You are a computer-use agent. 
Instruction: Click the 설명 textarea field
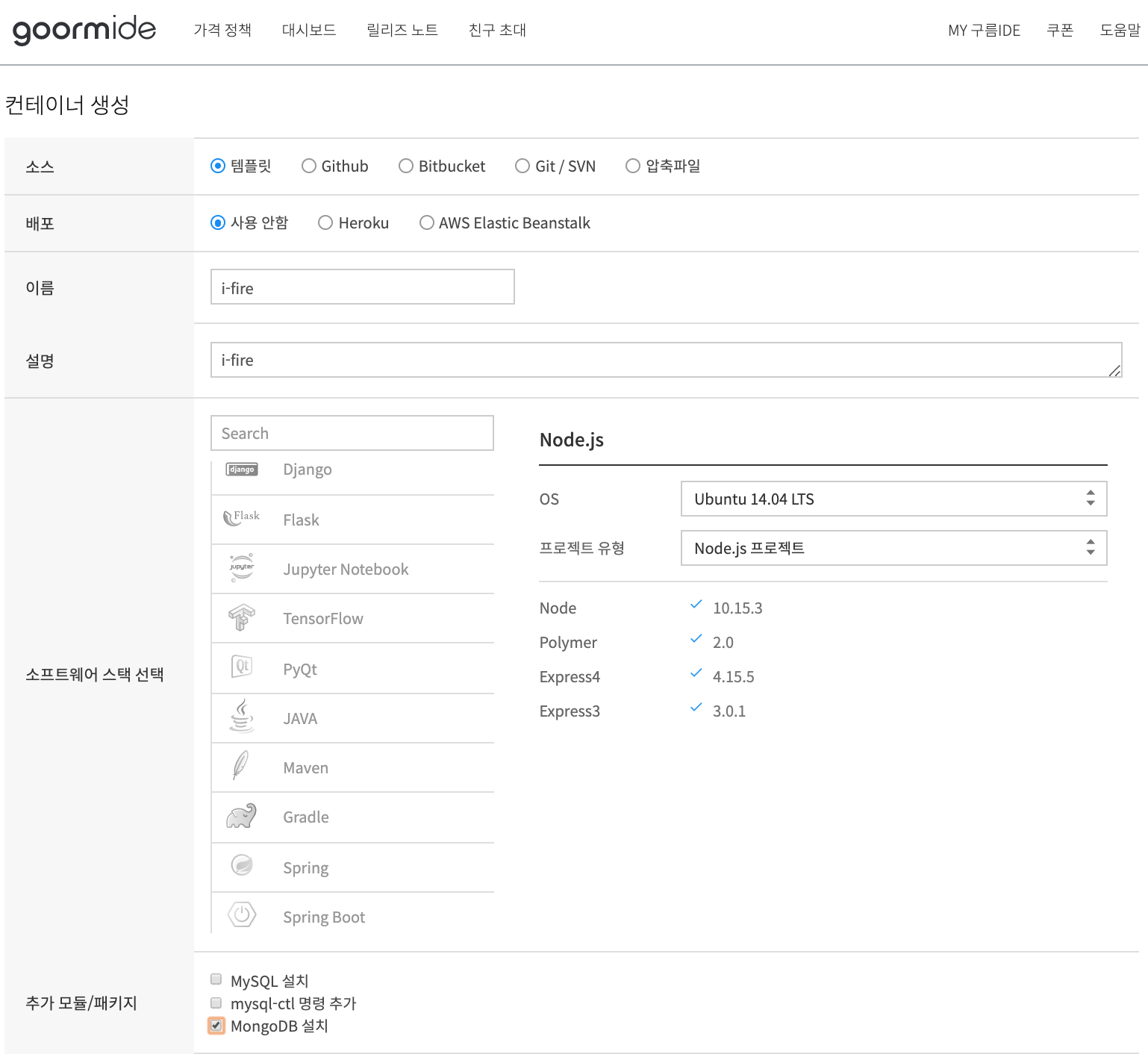pos(667,360)
